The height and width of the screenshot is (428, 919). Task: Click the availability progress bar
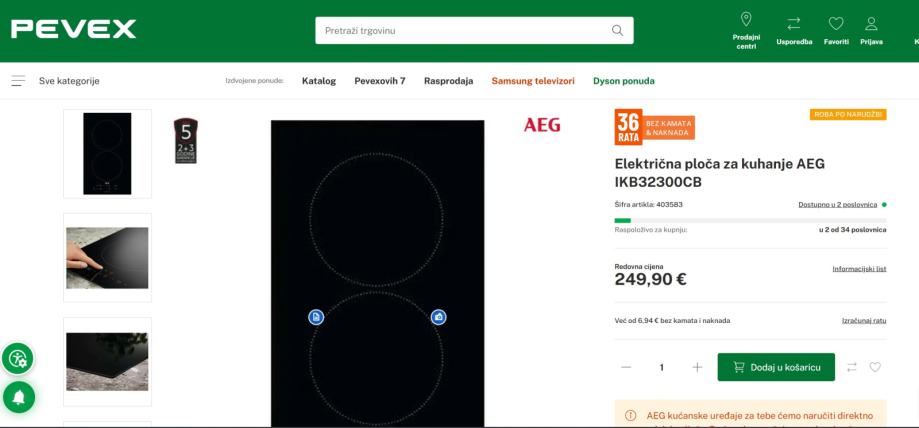(x=750, y=220)
